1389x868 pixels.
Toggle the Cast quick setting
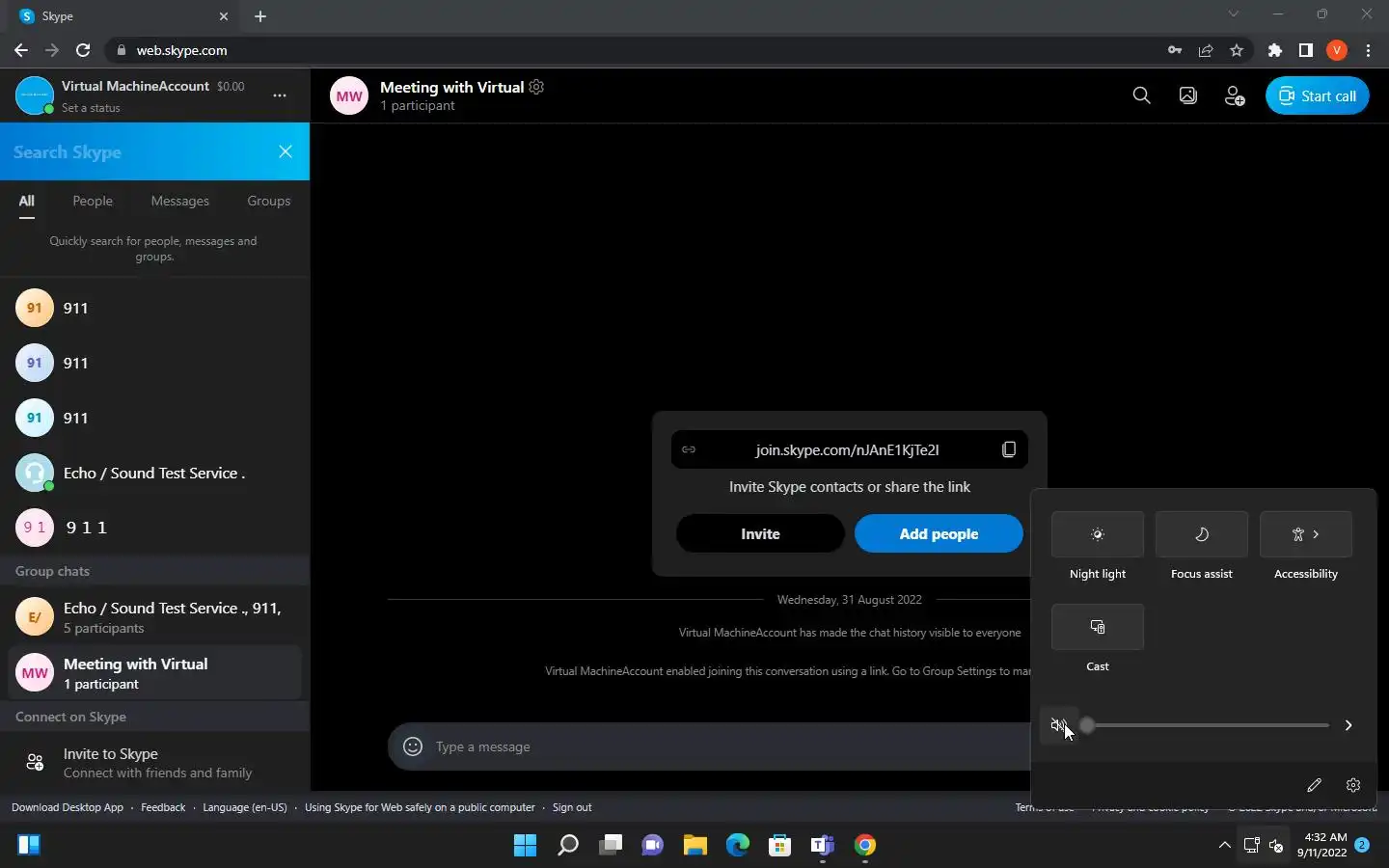click(x=1098, y=627)
